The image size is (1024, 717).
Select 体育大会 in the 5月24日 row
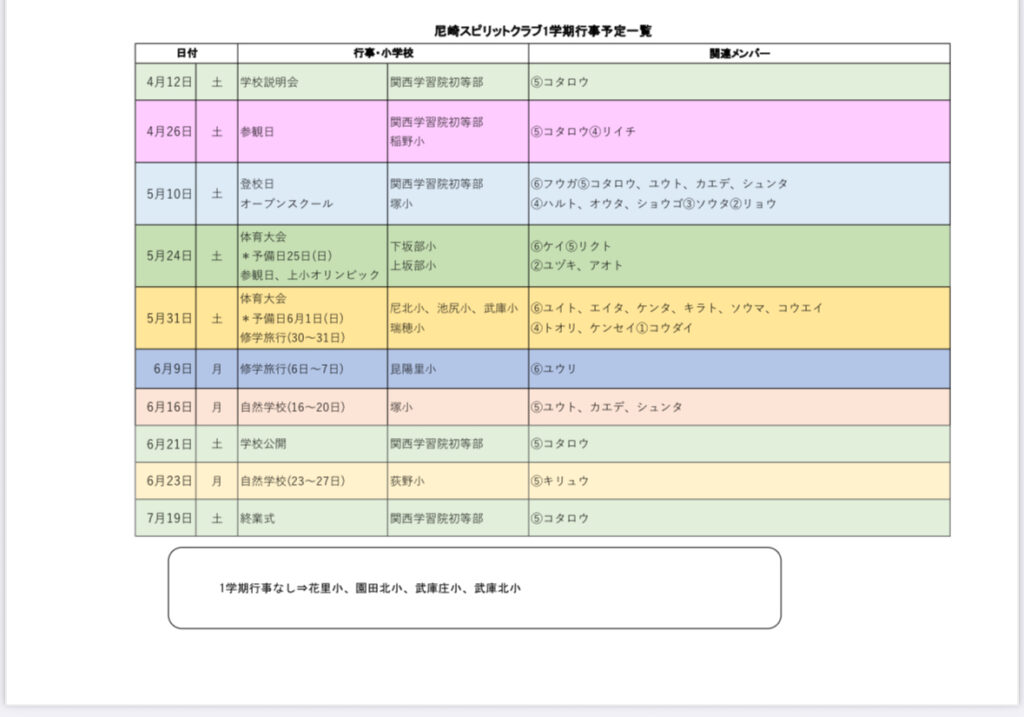pos(263,236)
